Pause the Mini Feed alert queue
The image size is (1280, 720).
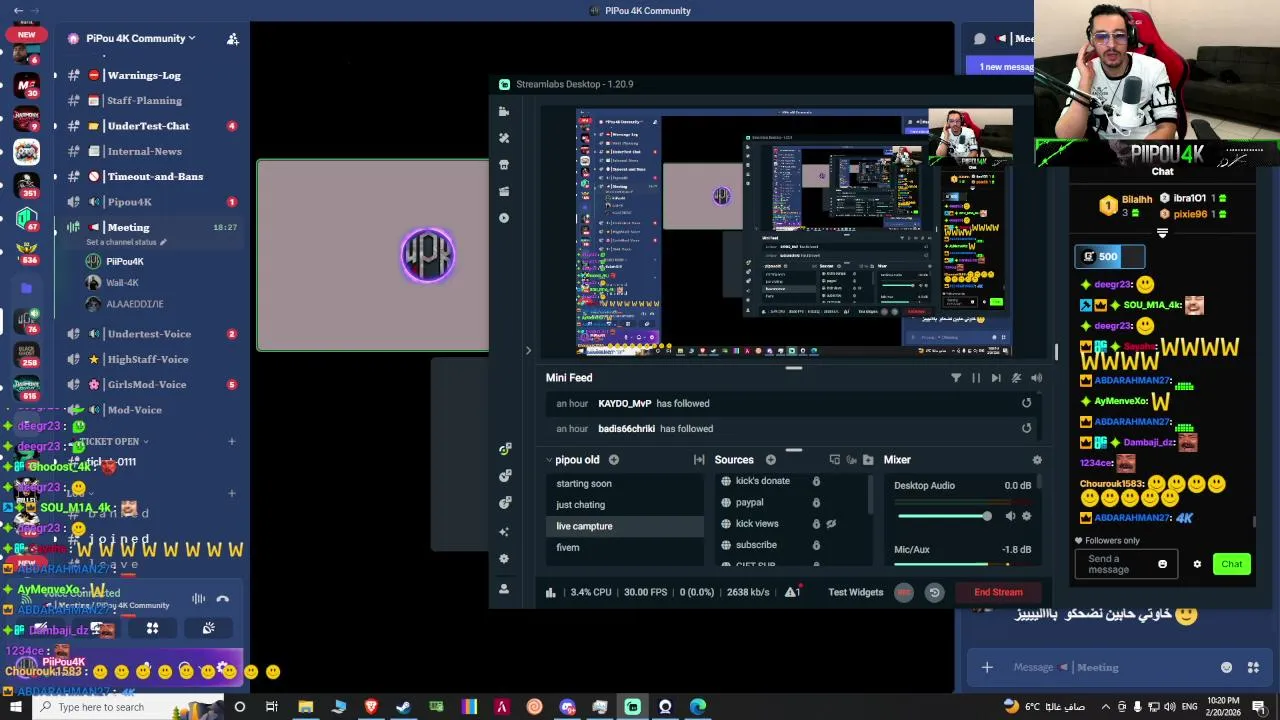(976, 378)
